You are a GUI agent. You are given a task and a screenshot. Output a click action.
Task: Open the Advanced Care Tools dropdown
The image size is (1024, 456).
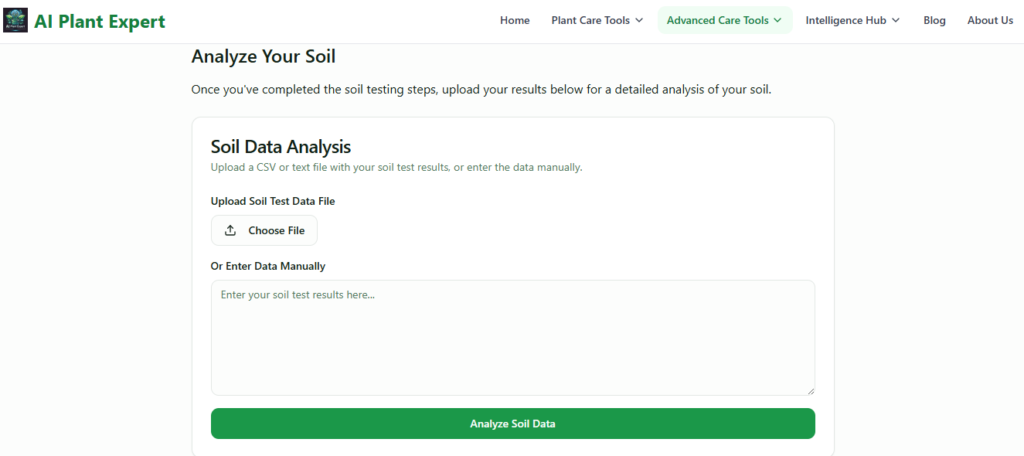click(x=724, y=21)
